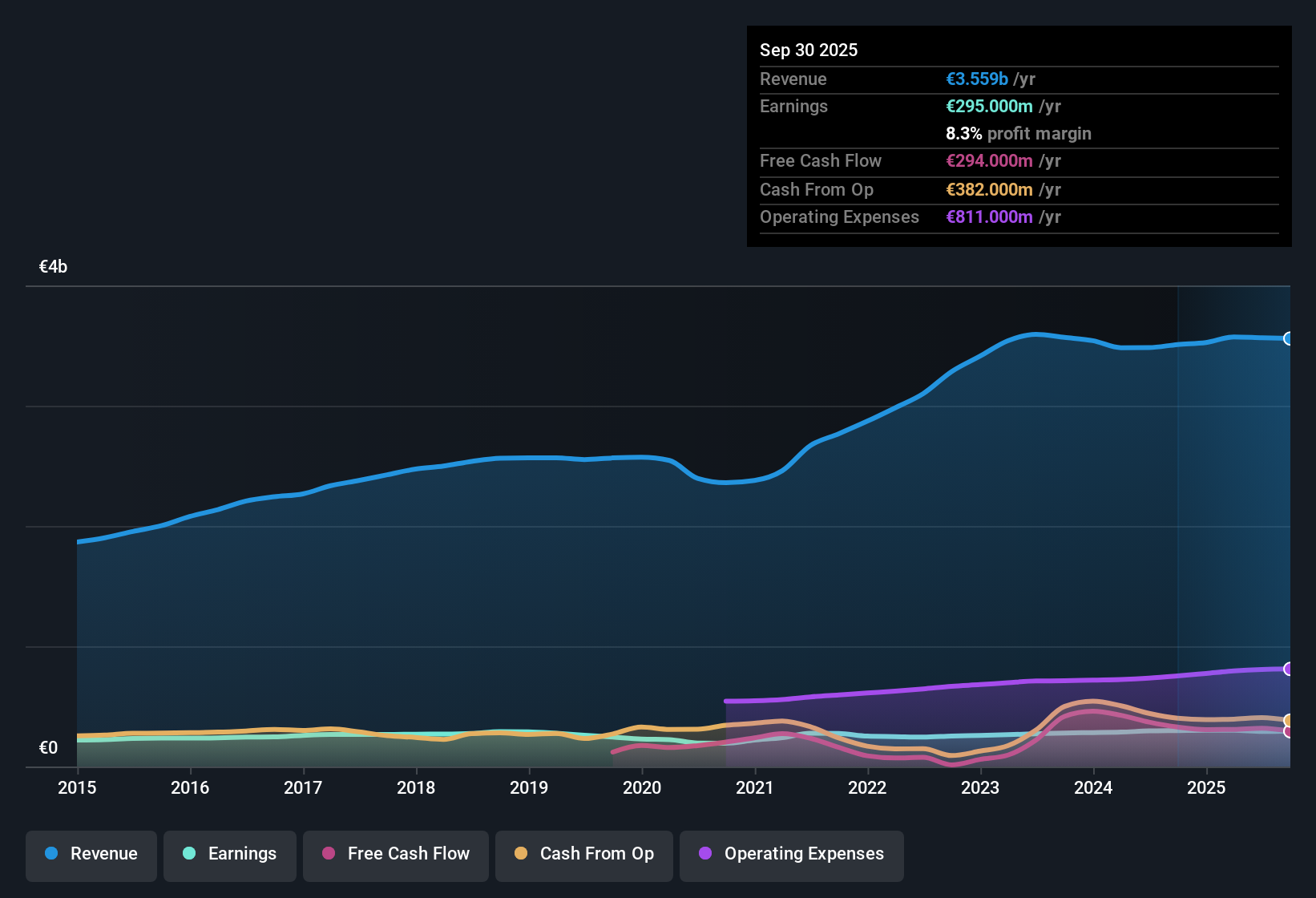Collapse the Cash From Op legend entry
This screenshot has width=1316, height=898.
583,854
